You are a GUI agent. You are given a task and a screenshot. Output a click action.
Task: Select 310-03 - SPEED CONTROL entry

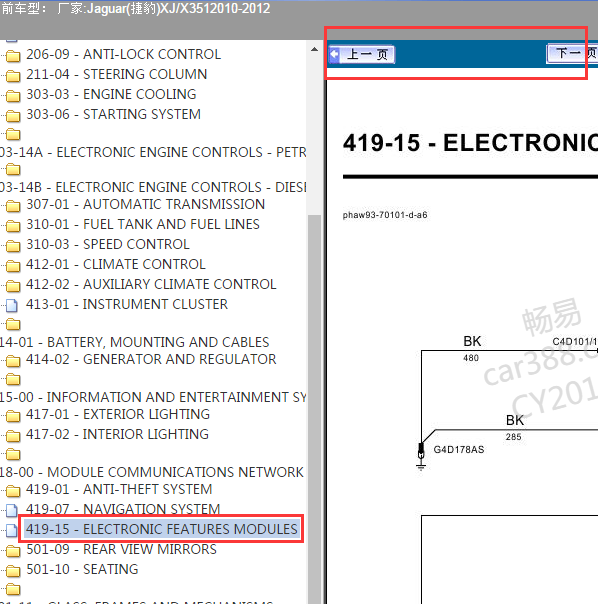108,244
